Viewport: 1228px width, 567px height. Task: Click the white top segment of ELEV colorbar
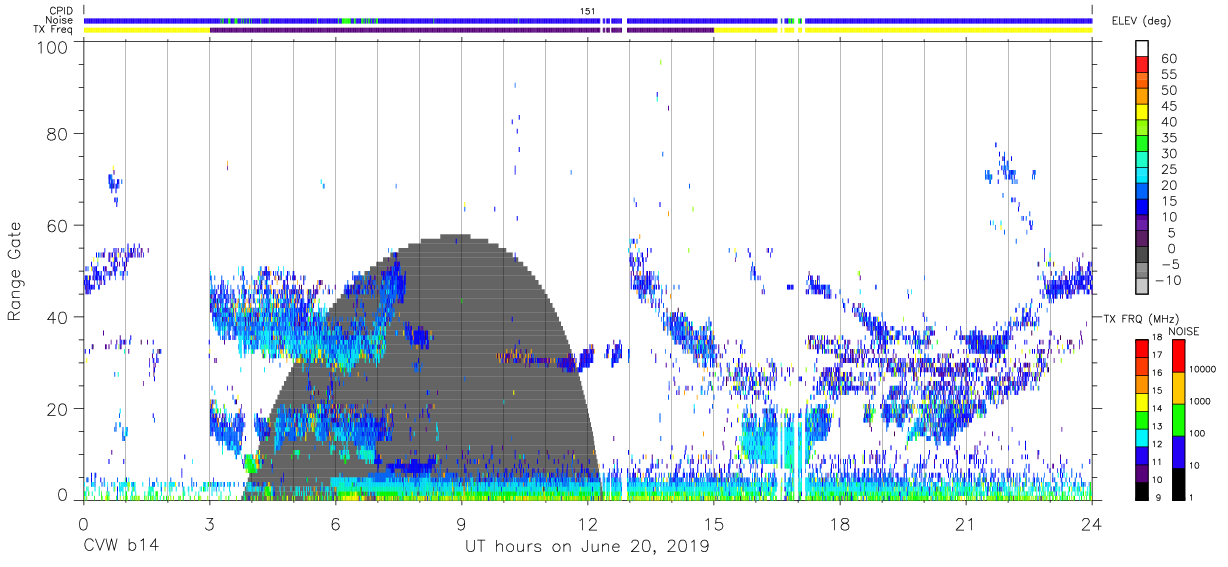pos(1142,48)
